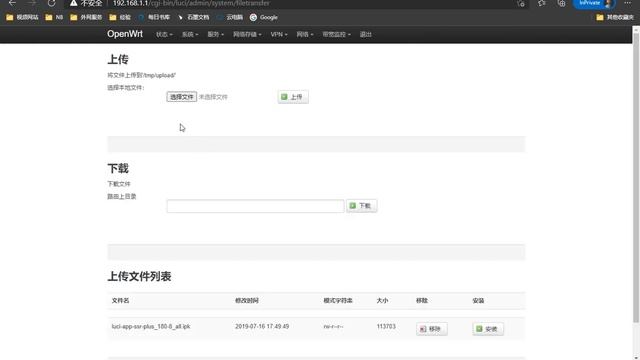Open the 云电脑 bookmark
This screenshot has height=360, width=640.
tap(230, 17)
